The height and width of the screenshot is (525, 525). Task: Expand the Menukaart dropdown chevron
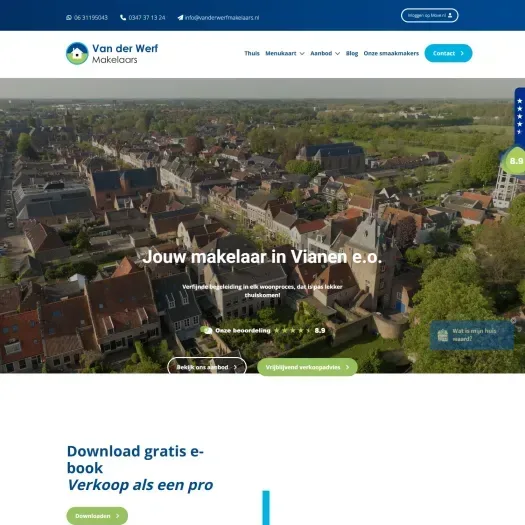click(302, 54)
